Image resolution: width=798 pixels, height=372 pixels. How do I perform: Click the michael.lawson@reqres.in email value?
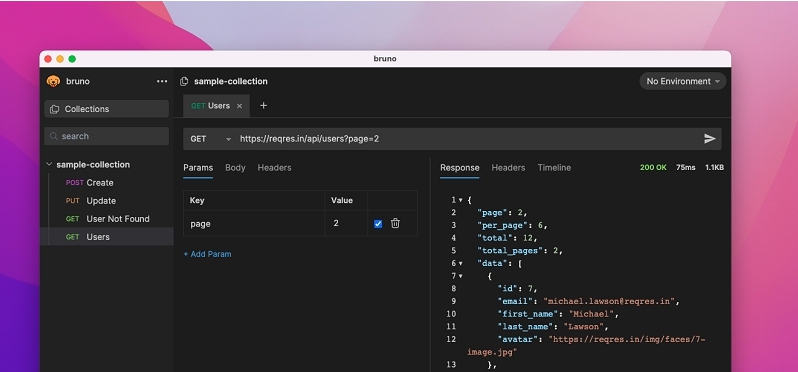click(x=609, y=301)
